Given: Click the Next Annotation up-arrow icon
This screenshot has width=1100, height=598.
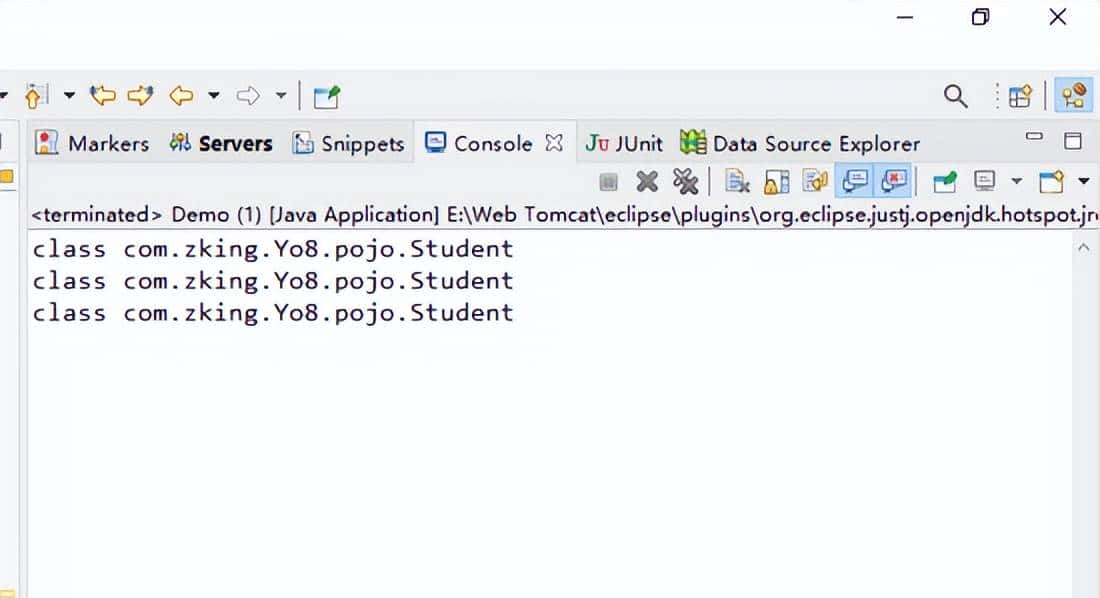Looking at the screenshot, I should pos(35,95).
